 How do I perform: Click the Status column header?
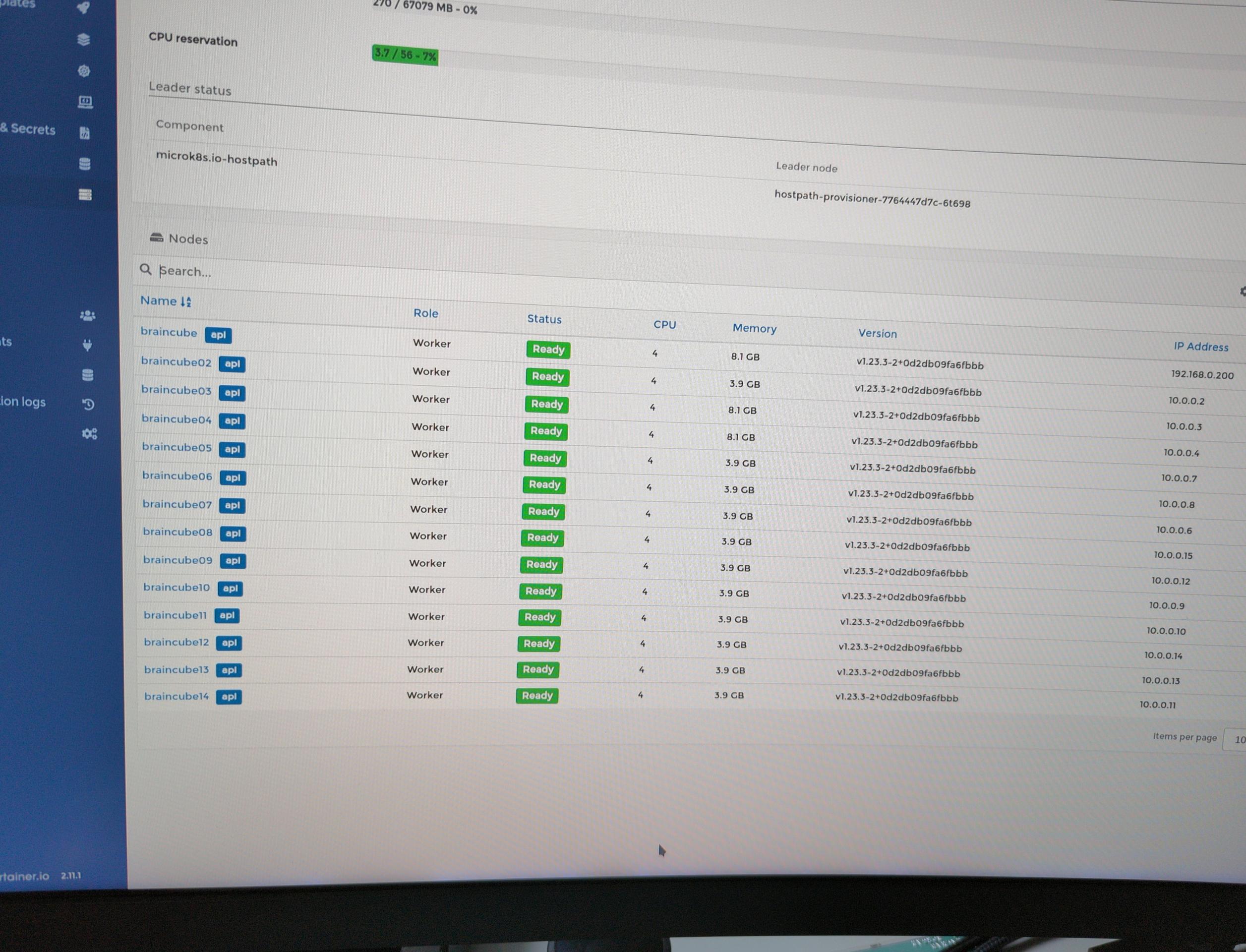[544, 319]
